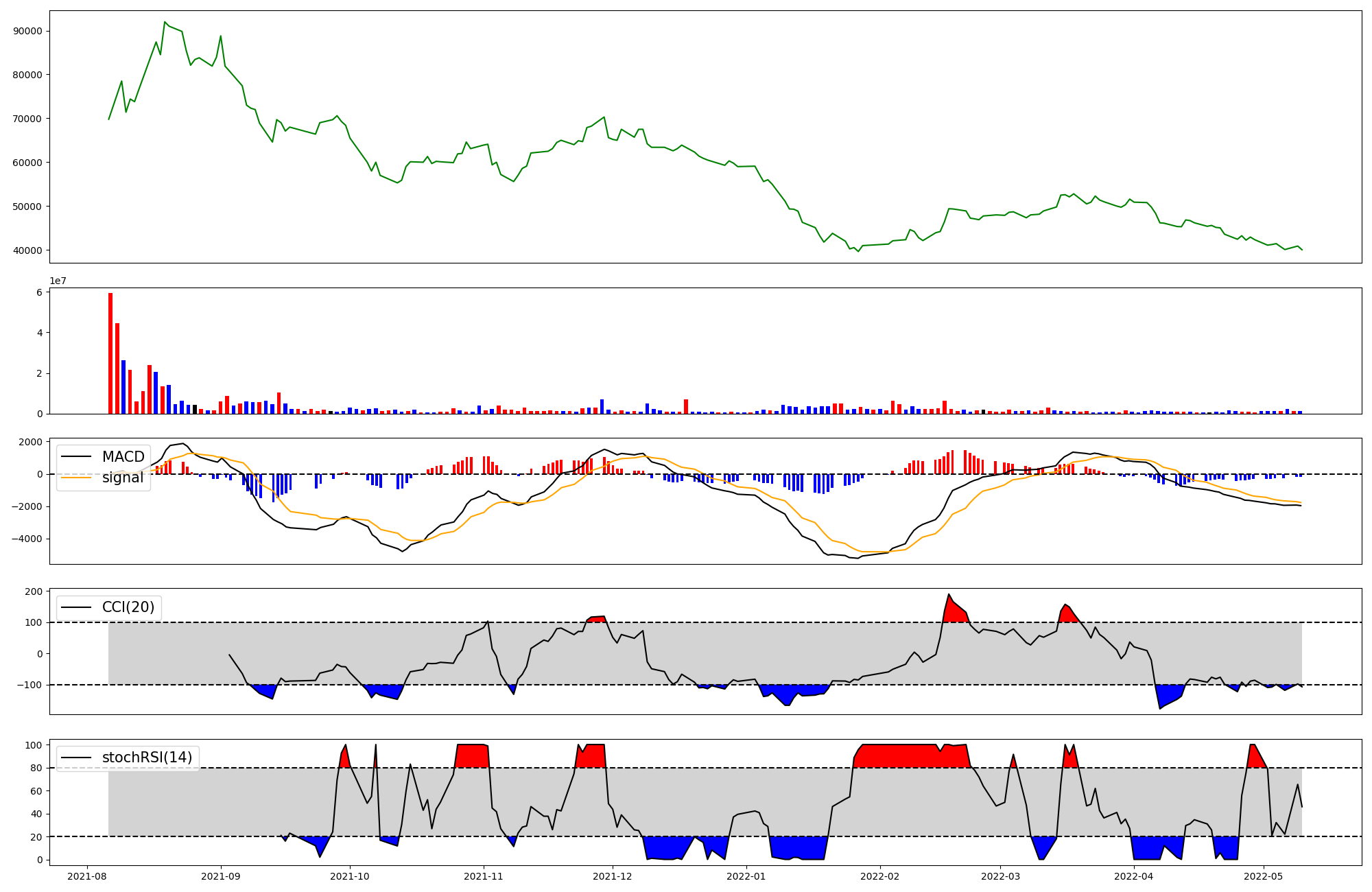Click the 2022-05 x-axis date label

coord(1263,876)
